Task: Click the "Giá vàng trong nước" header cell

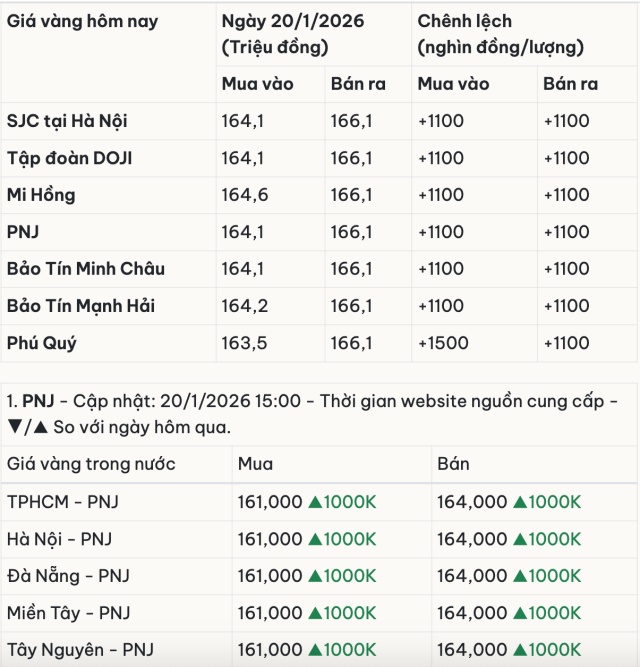Action: coord(91,464)
